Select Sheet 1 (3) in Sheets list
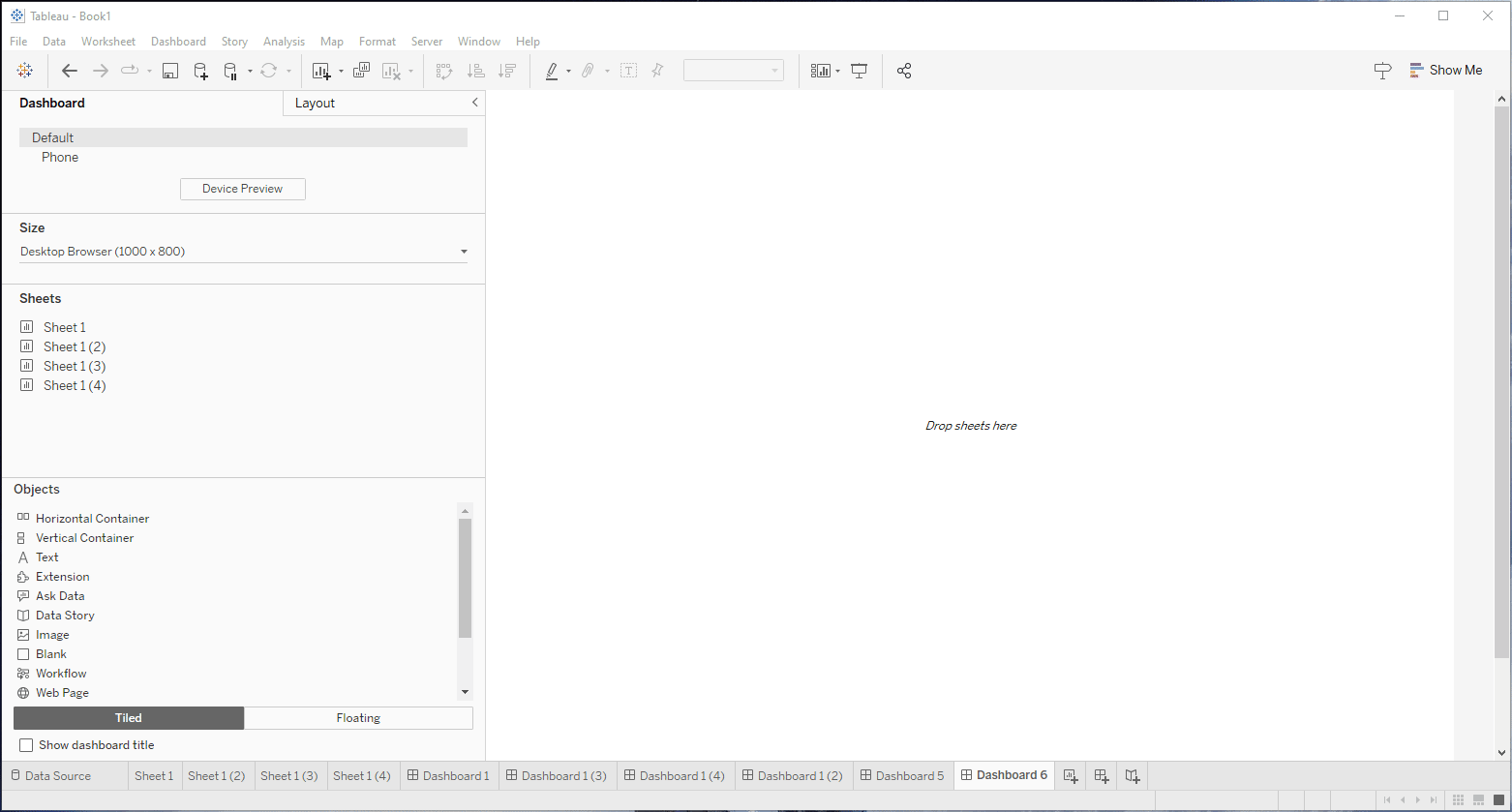This screenshot has height=812, width=1512. click(x=75, y=366)
